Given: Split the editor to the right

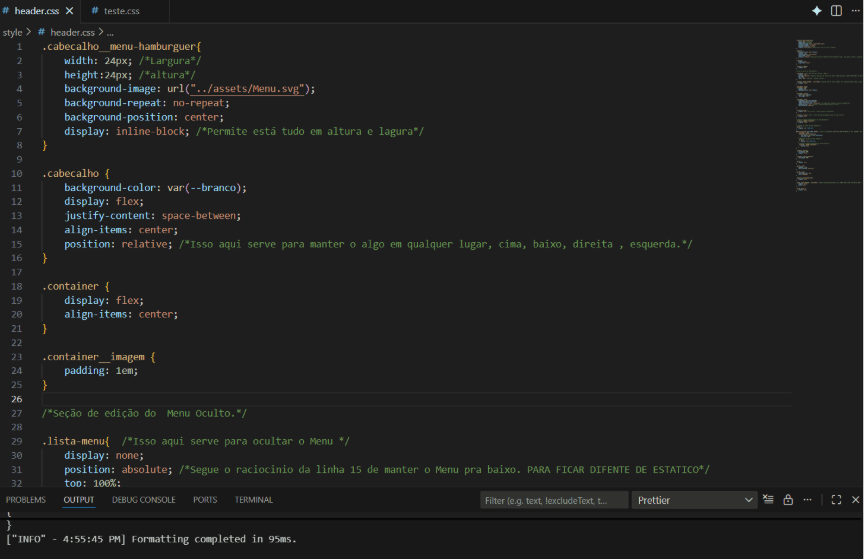Looking at the screenshot, I should pos(835,10).
